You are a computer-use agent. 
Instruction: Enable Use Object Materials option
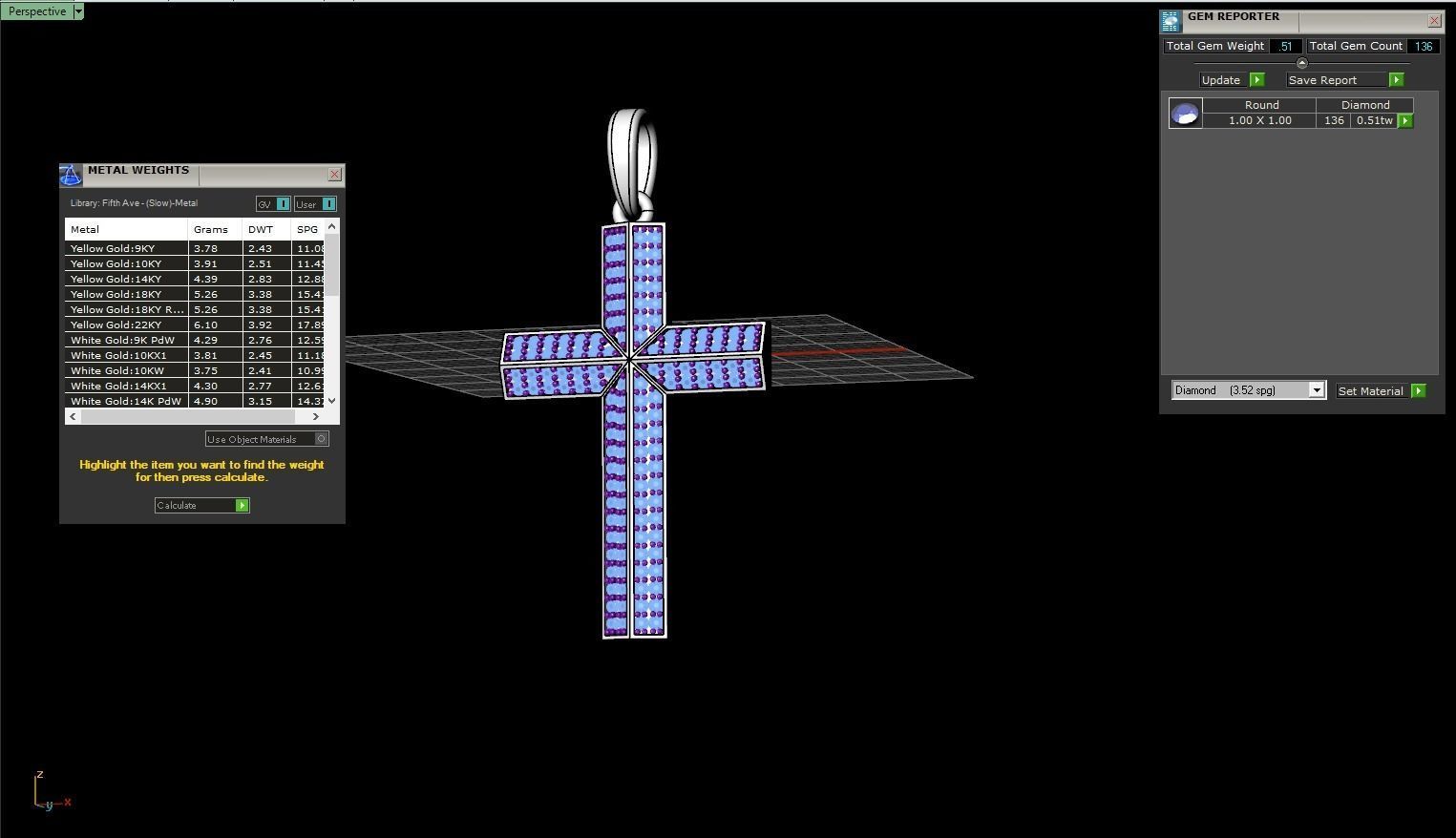[x=267, y=439]
